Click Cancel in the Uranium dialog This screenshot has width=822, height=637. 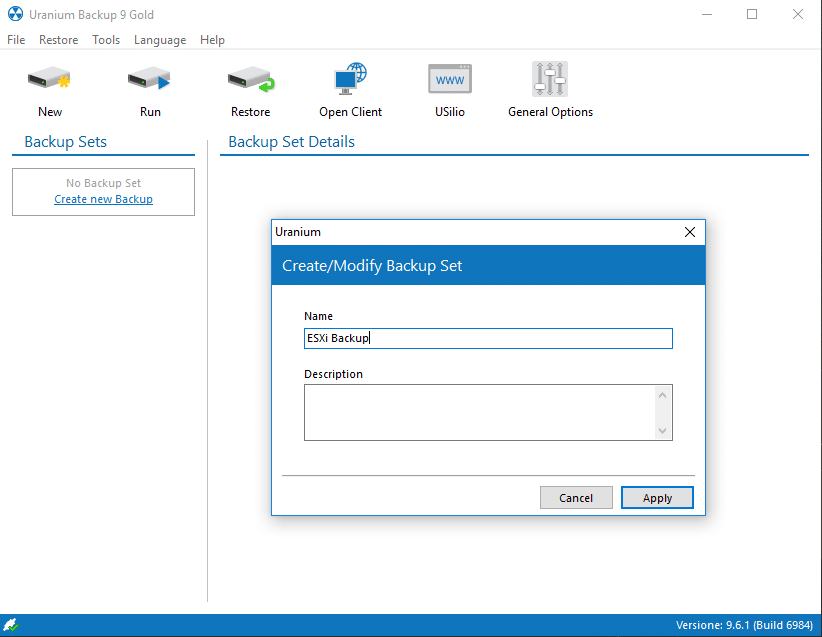pos(576,498)
